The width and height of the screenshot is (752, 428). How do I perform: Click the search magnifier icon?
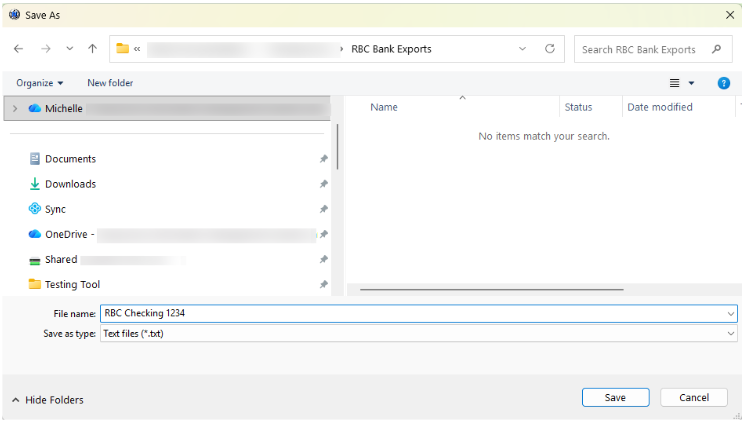[x=717, y=49]
